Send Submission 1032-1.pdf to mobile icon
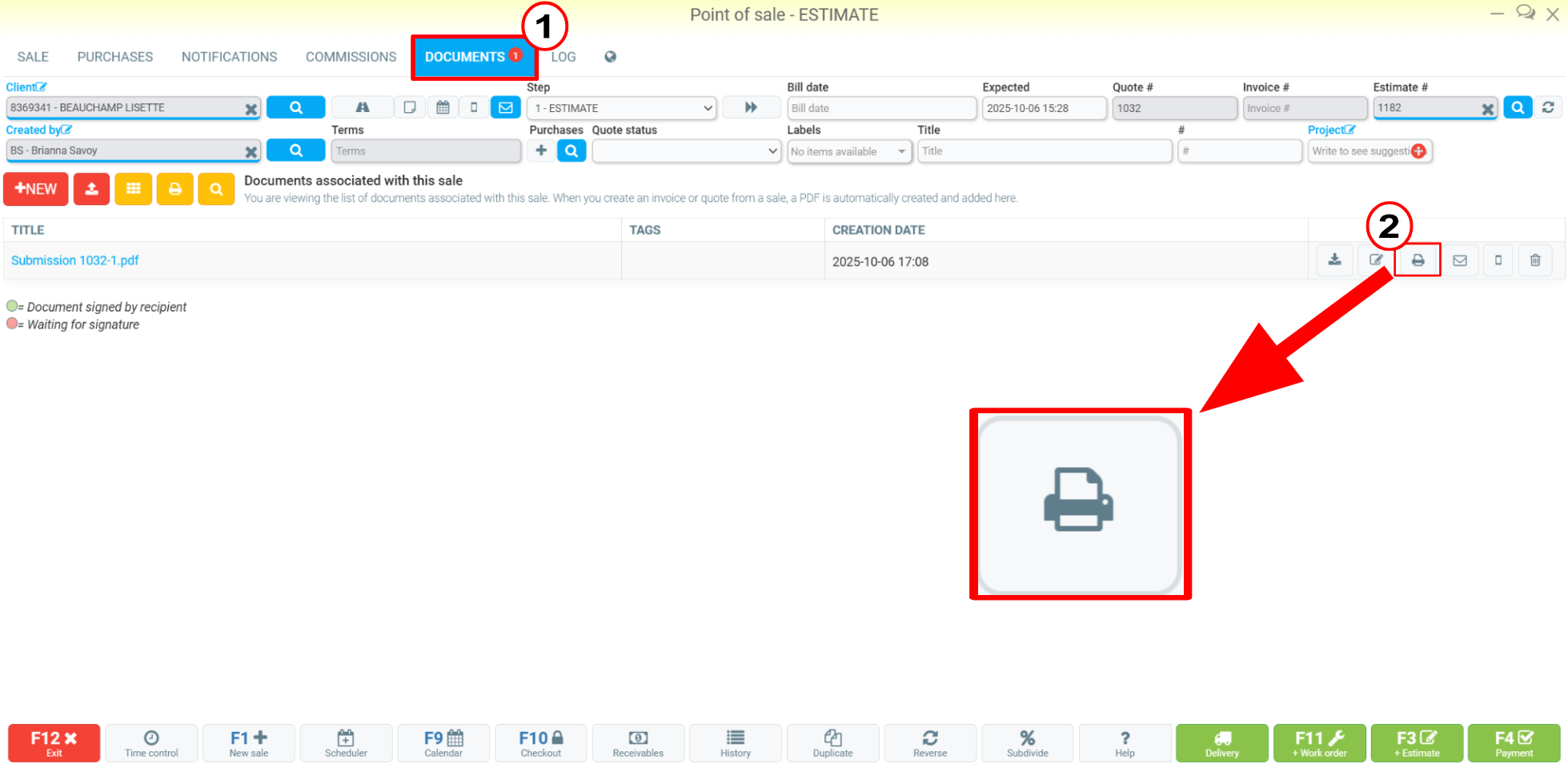The width and height of the screenshot is (1568, 768). coord(1498,260)
